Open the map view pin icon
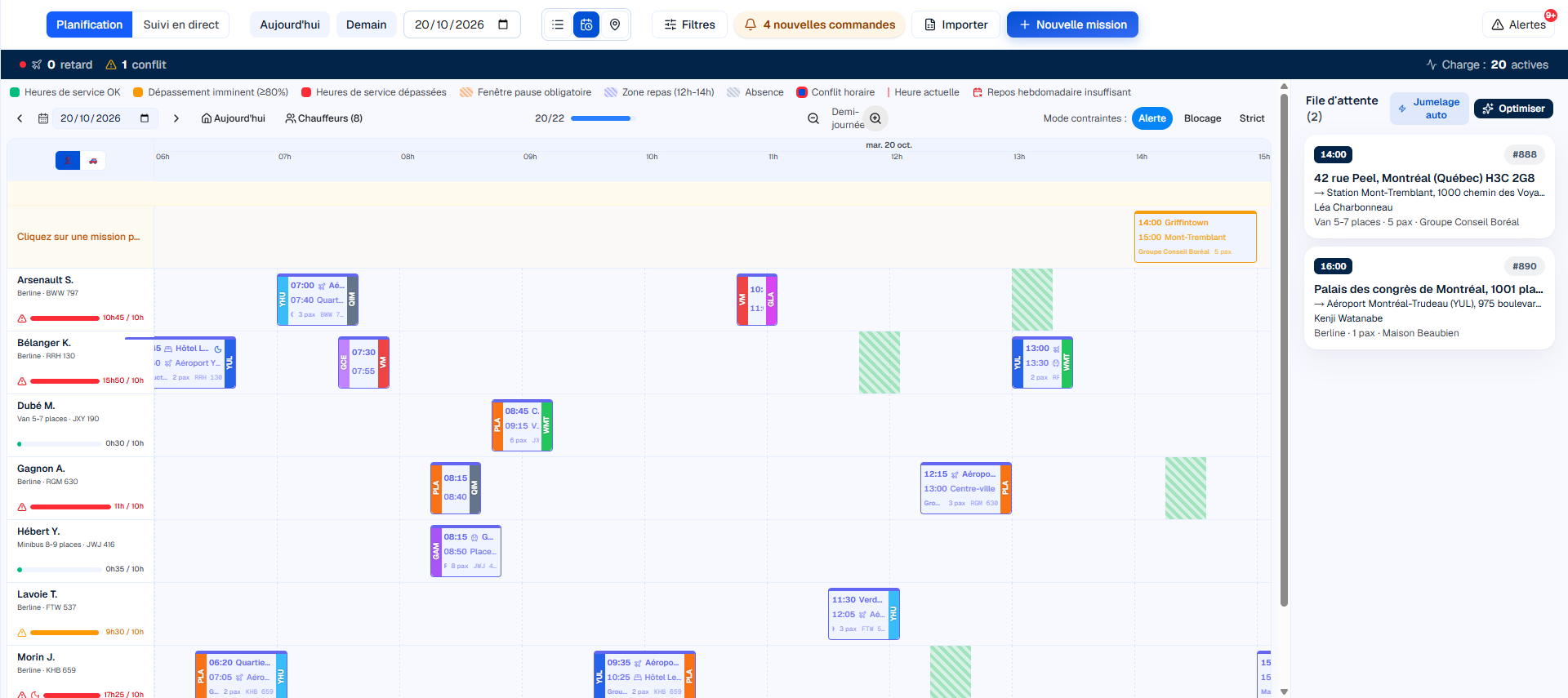This screenshot has height=698, width=1568. coord(615,24)
